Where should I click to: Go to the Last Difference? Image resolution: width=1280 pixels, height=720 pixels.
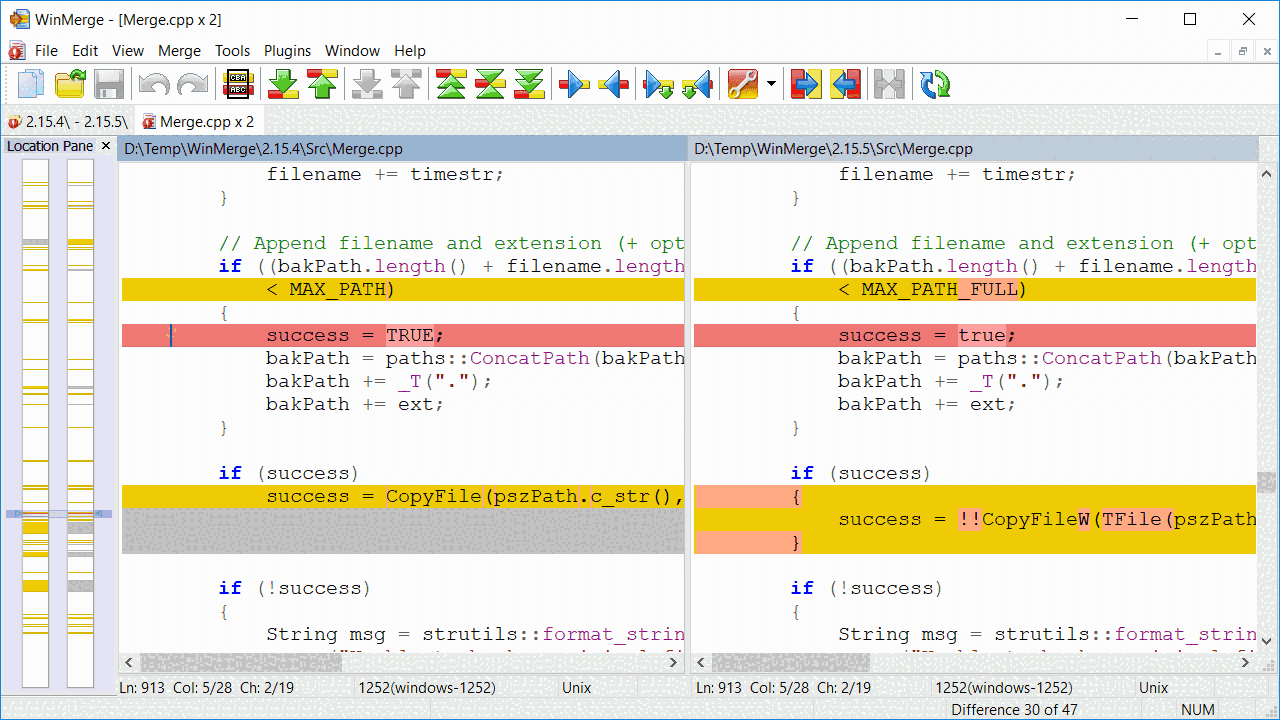(x=528, y=84)
